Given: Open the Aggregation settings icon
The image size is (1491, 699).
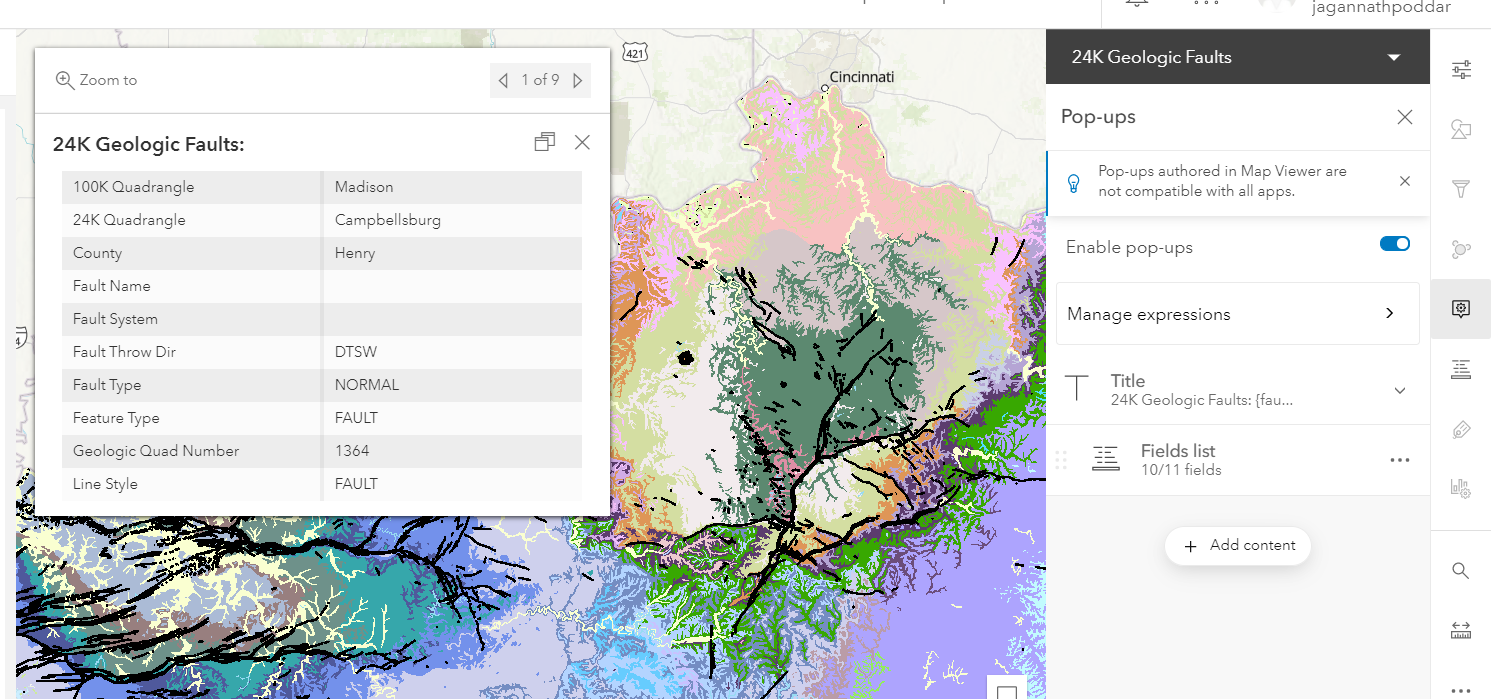Looking at the screenshot, I should [1461, 249].
